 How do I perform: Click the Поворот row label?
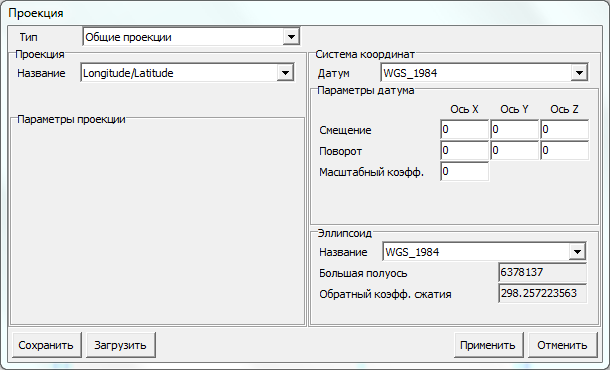pyautogui.click(x=340, y=151)
